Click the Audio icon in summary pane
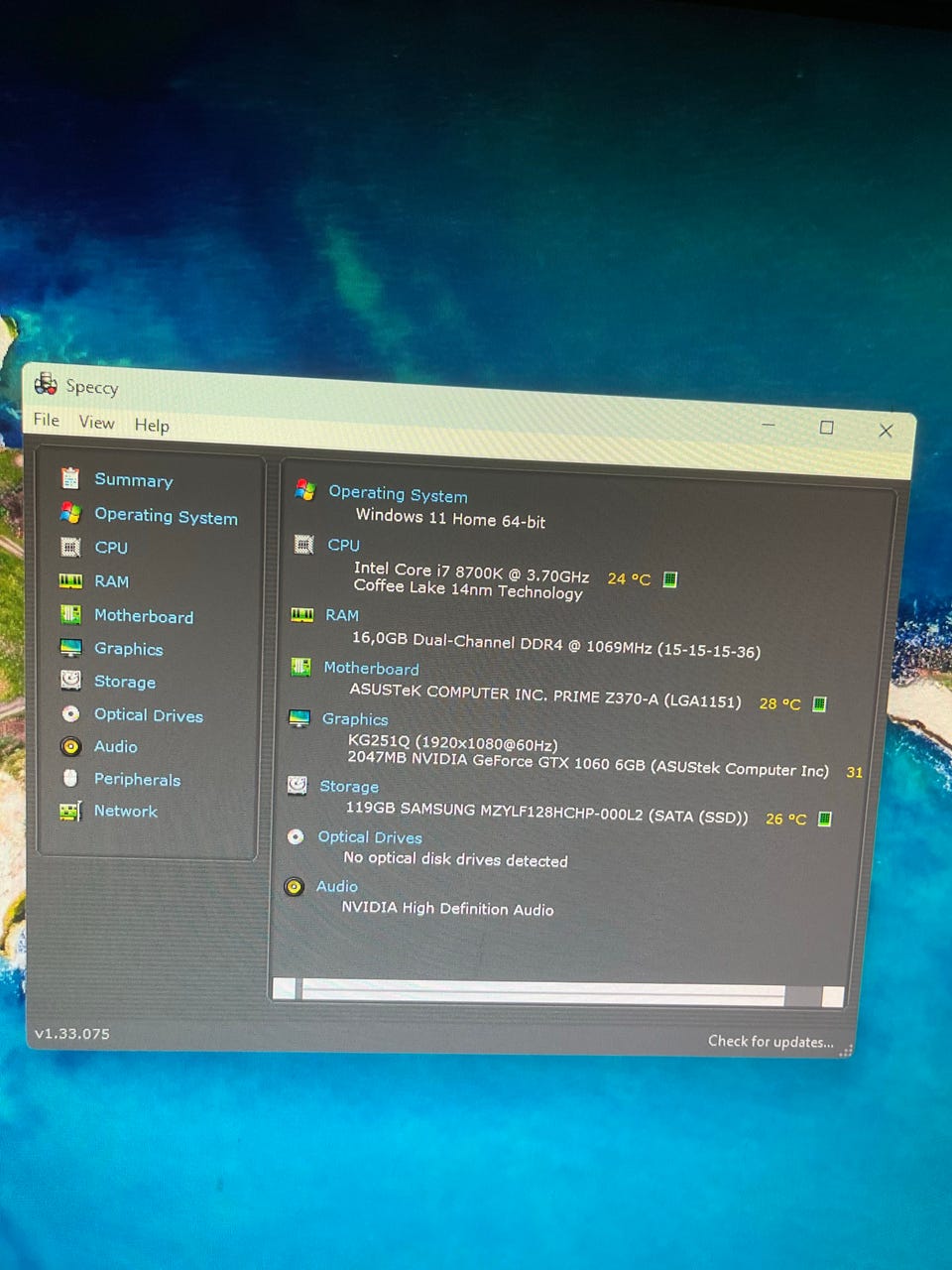The height and width of the screenshot is (1270, 952). click(x=294, y=886)
